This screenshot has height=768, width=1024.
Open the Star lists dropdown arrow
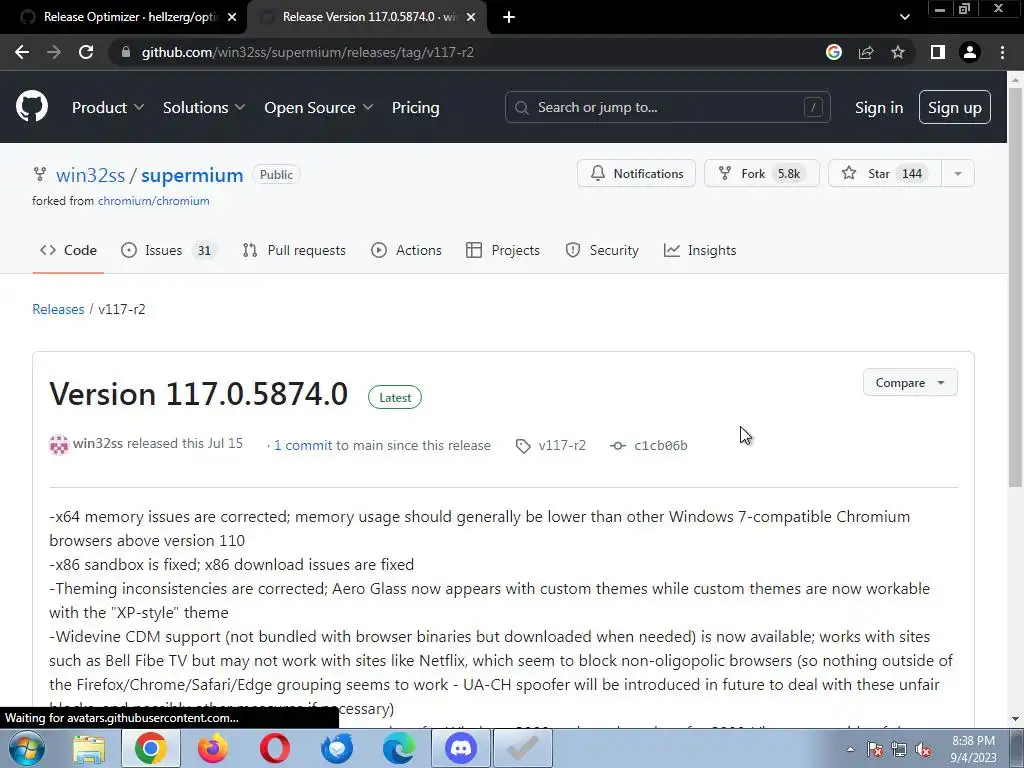tap(957, 174)
